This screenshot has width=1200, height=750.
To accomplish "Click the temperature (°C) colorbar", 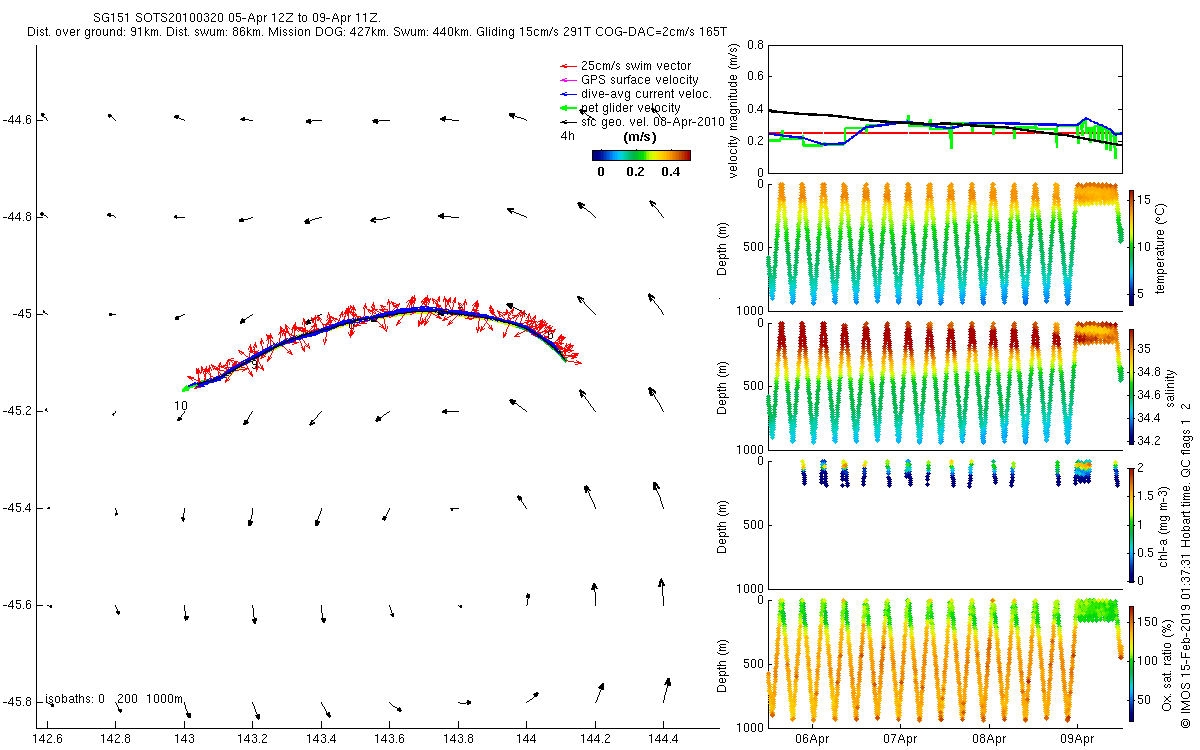I will pos(1131,244).
